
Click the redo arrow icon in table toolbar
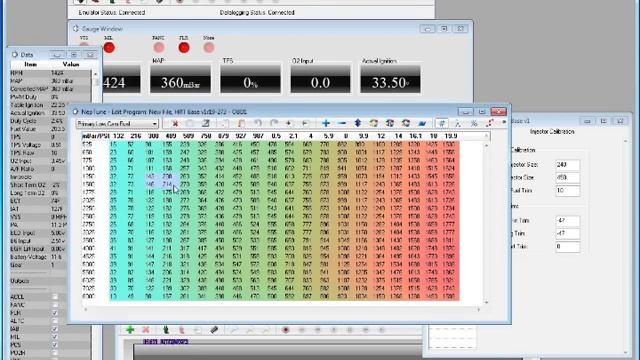pyautogui.click(x=274, y=123)
